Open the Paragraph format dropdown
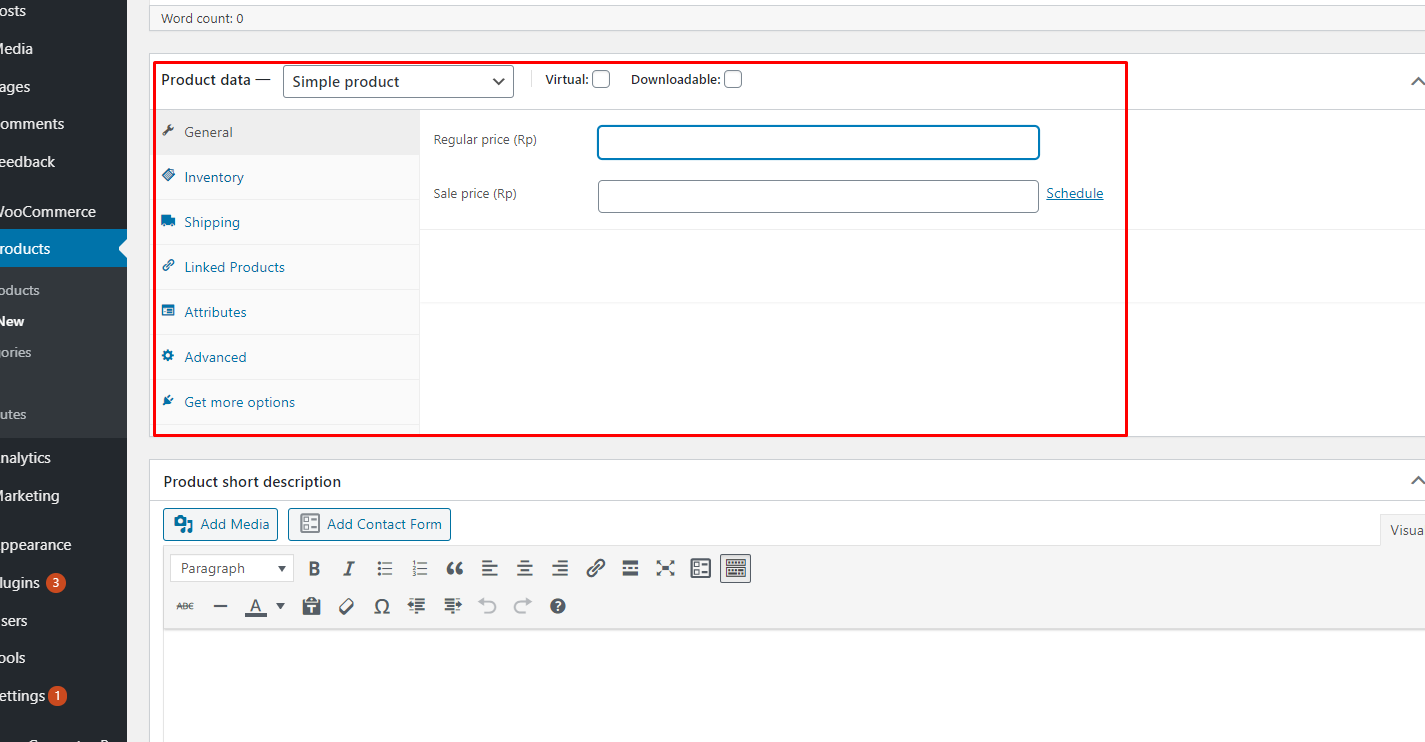Screen dimensions: 1425x742 point(232,569)
